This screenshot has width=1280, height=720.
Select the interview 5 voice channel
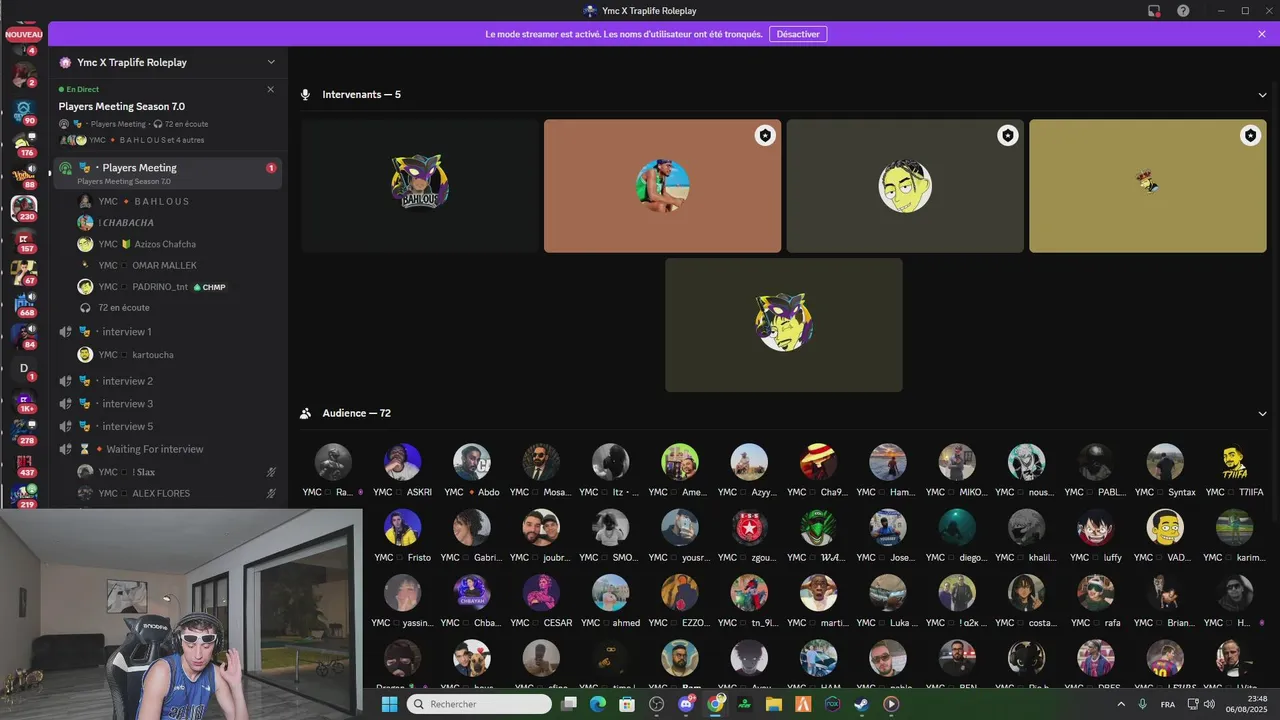[168, 427]
